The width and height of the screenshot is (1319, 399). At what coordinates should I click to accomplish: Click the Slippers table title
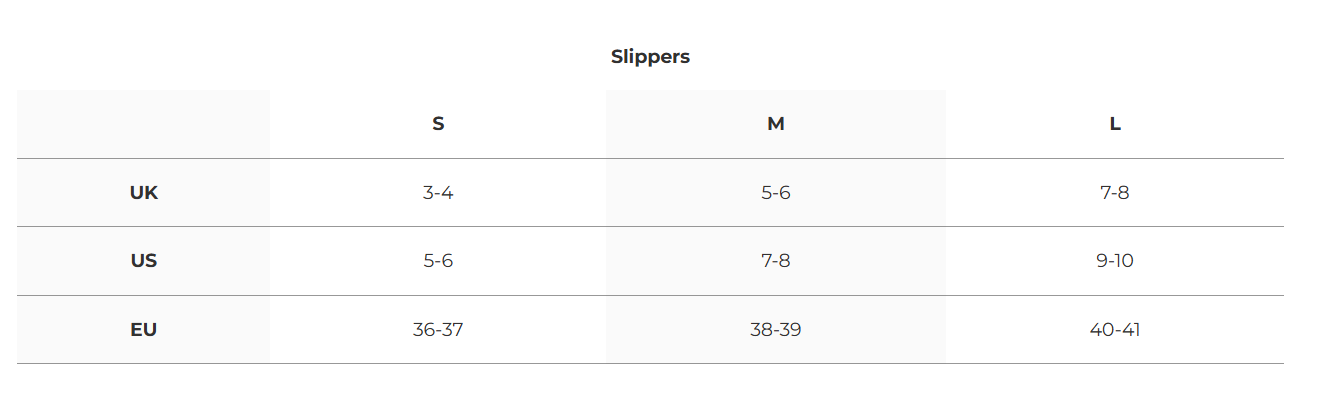650,57
